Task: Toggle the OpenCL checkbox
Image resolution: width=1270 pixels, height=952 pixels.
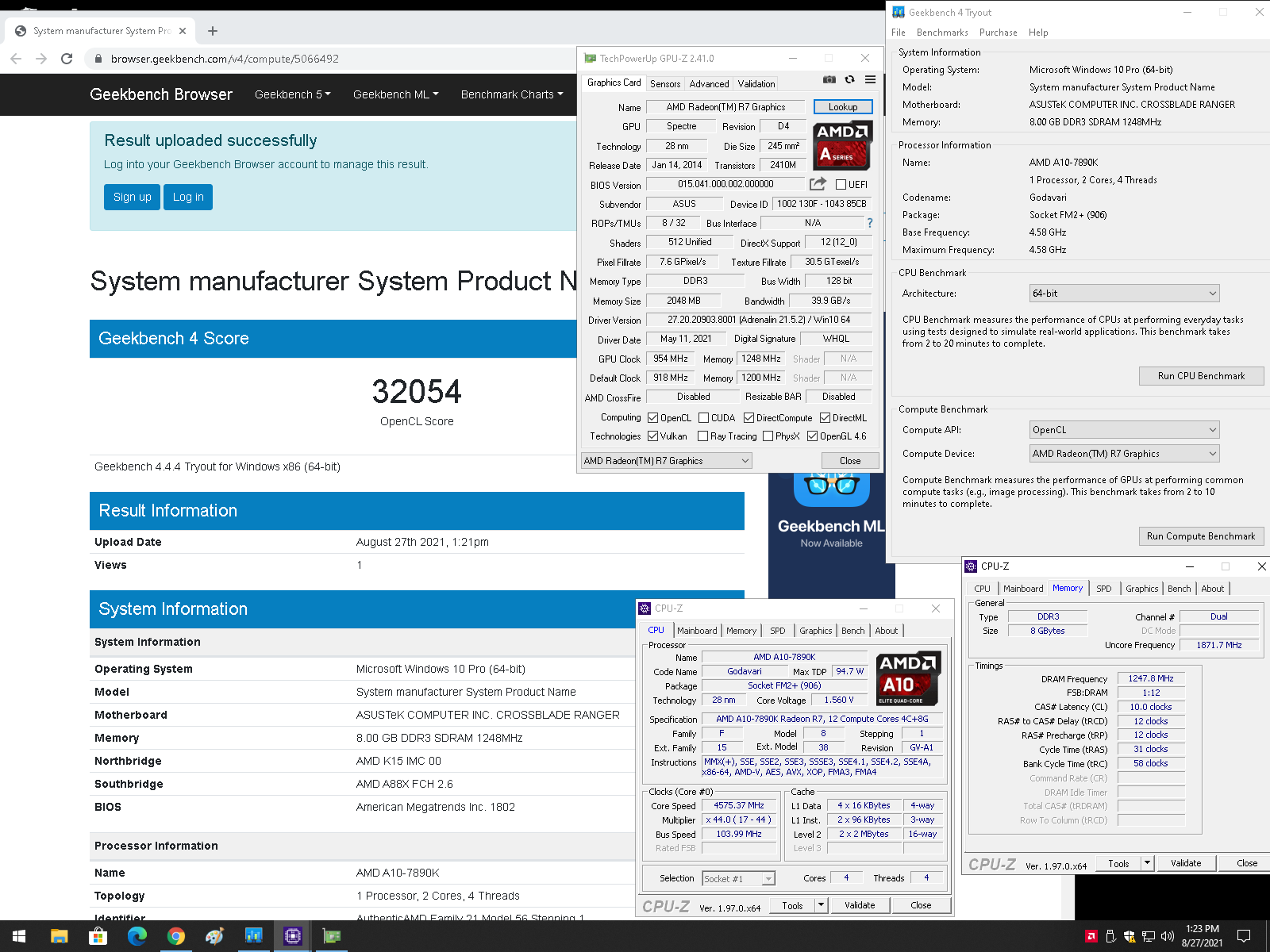Action: click(652, 418)
